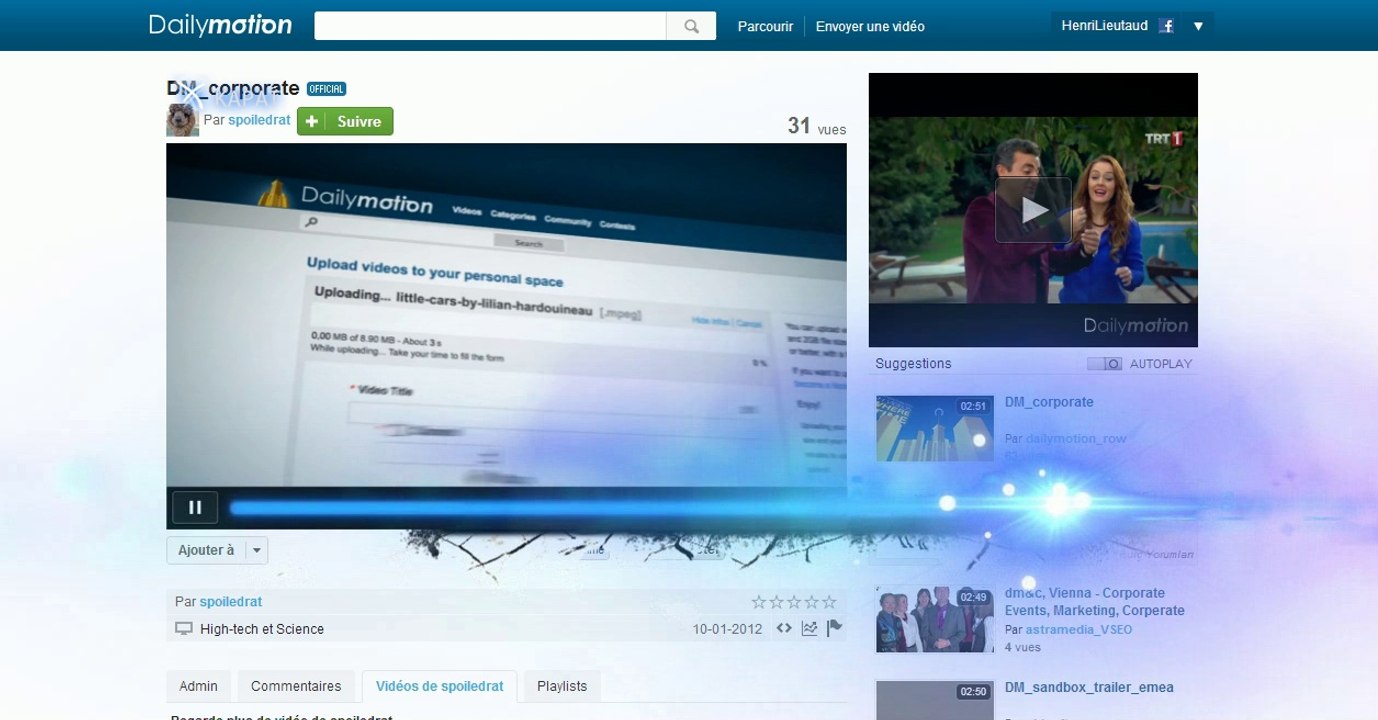1378x720 pixels.
Task: Rate video with the fifth star
Action: pos(829,602)
